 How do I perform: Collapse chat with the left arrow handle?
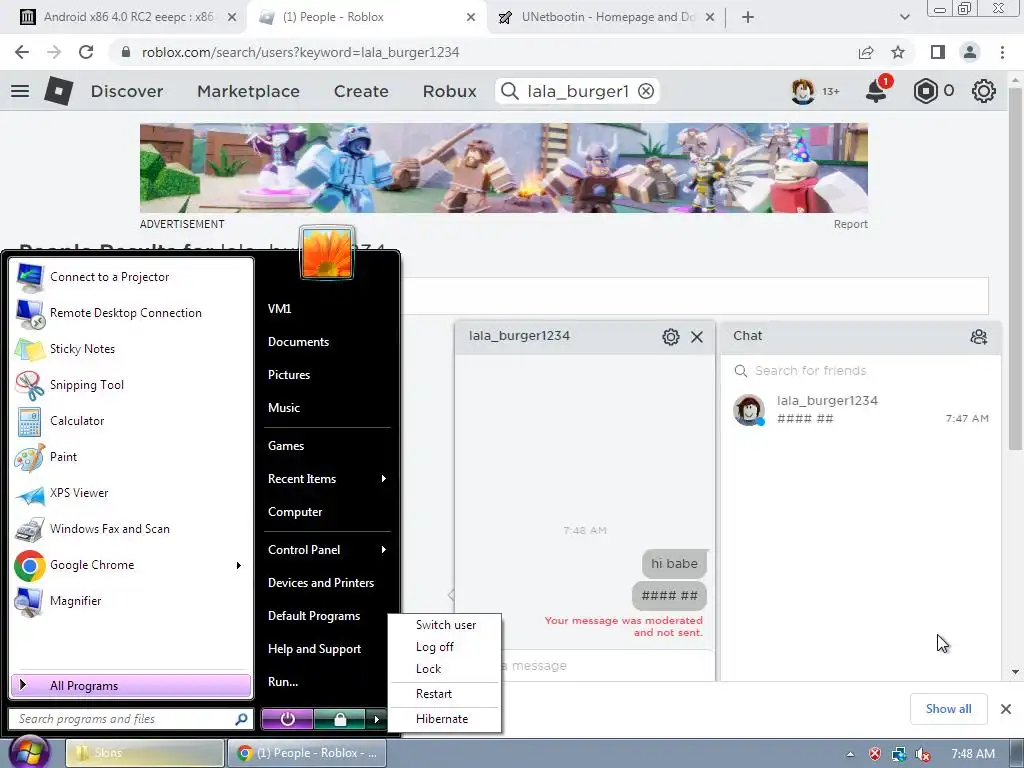pos(451,595)
